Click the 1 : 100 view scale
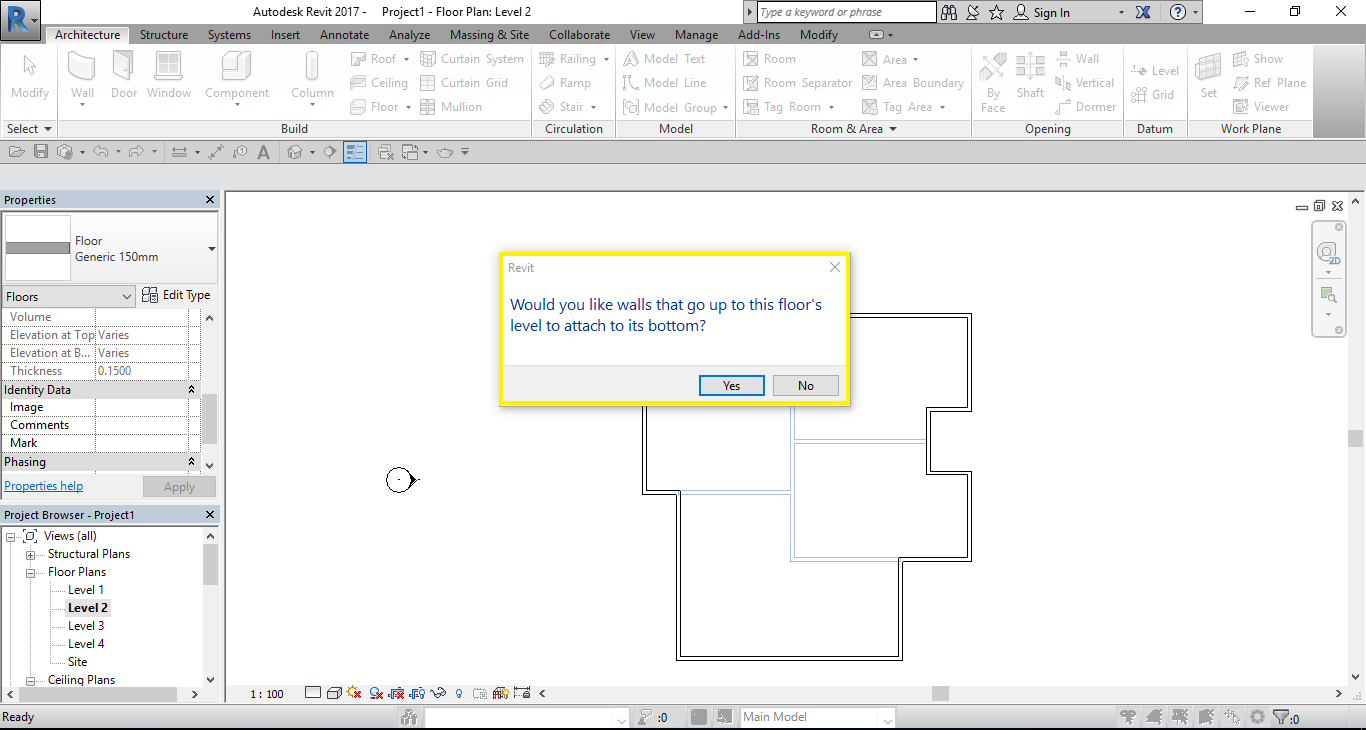 267,693
